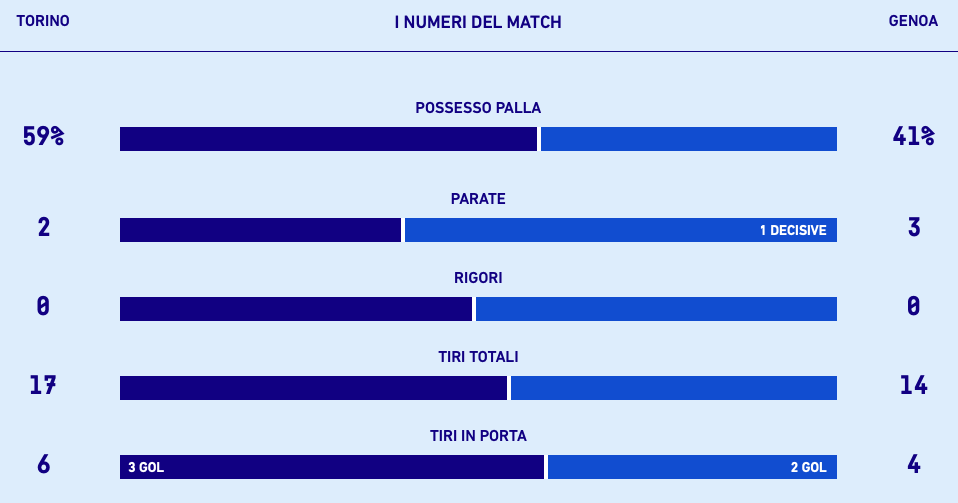Click the RIGORI stat label
The height and width of the screenshot is (503, 958).
478,278
